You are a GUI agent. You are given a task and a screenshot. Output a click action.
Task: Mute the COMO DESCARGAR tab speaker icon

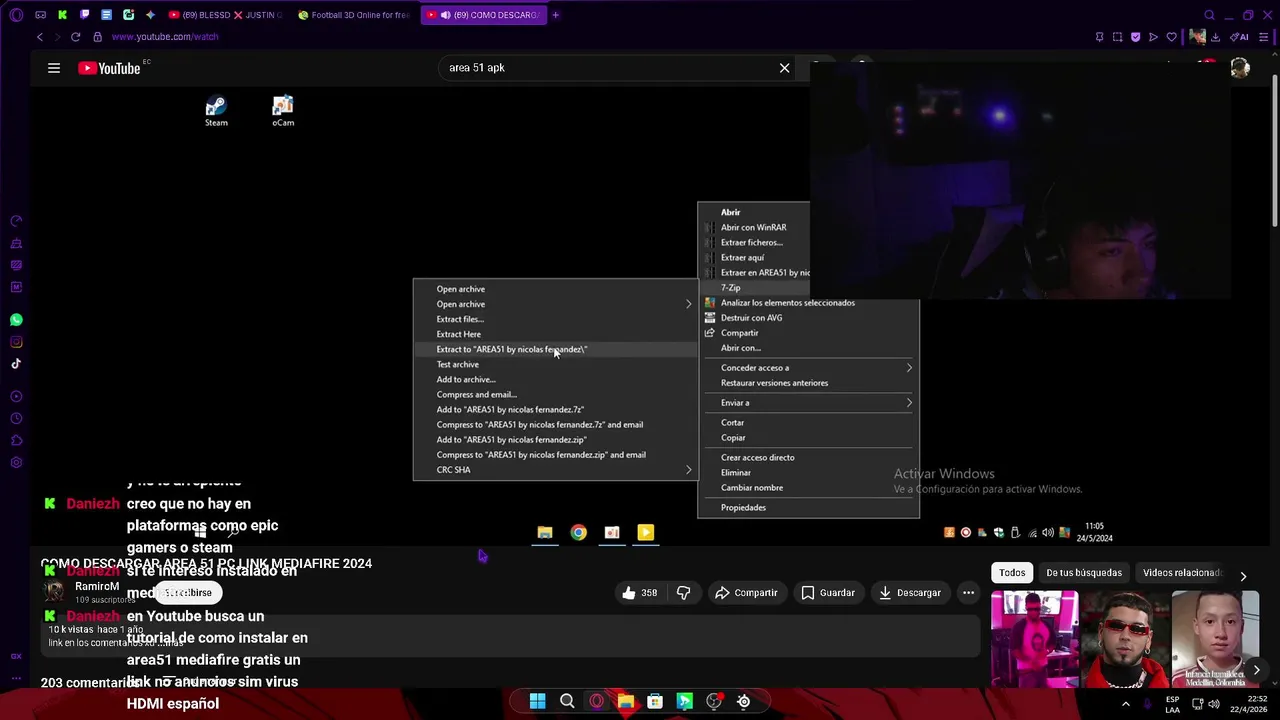point(445,15)
